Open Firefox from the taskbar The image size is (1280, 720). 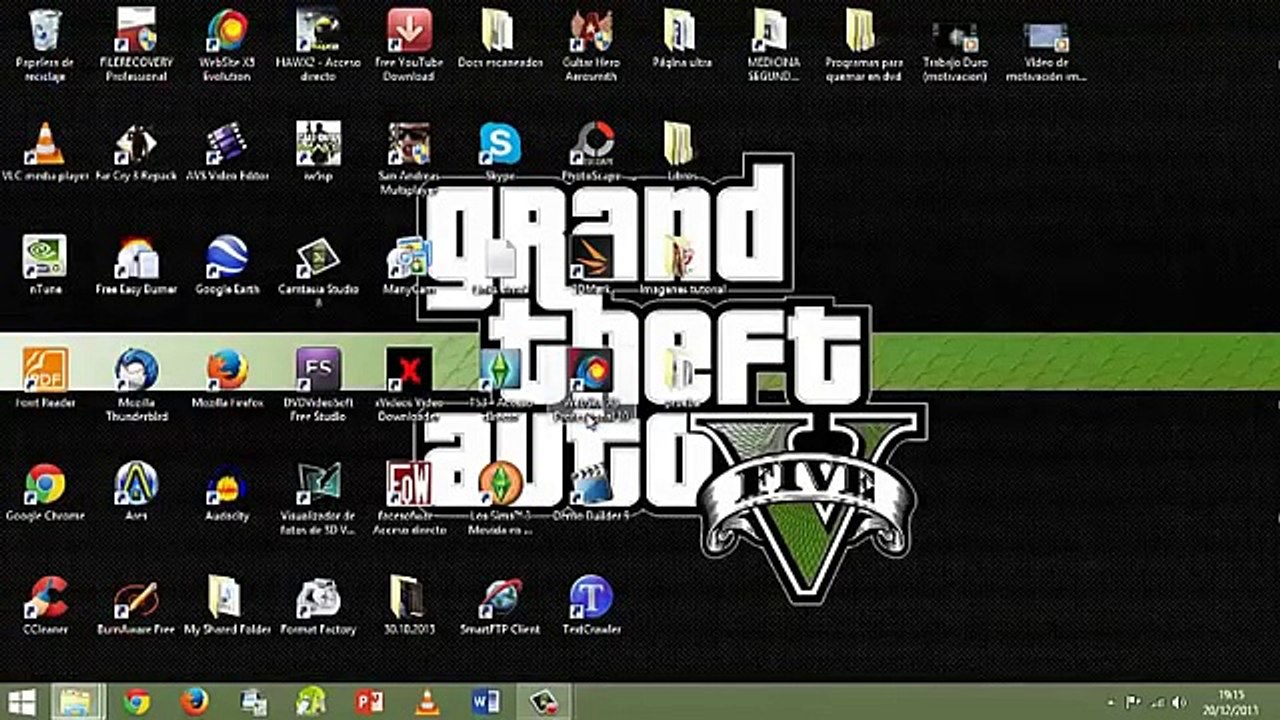point(195,701)
